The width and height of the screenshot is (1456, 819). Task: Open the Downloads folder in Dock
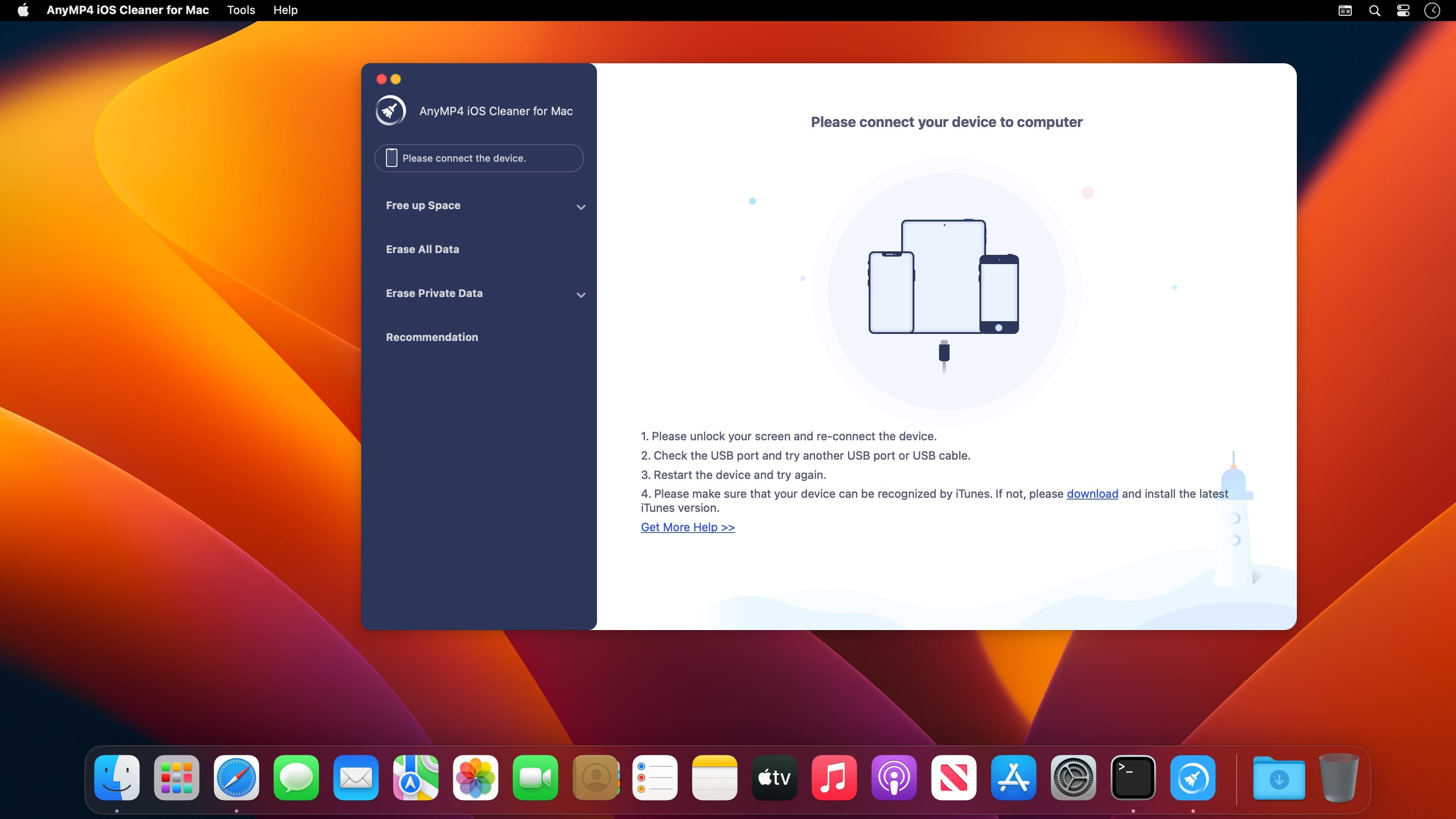click(1278, 778)
